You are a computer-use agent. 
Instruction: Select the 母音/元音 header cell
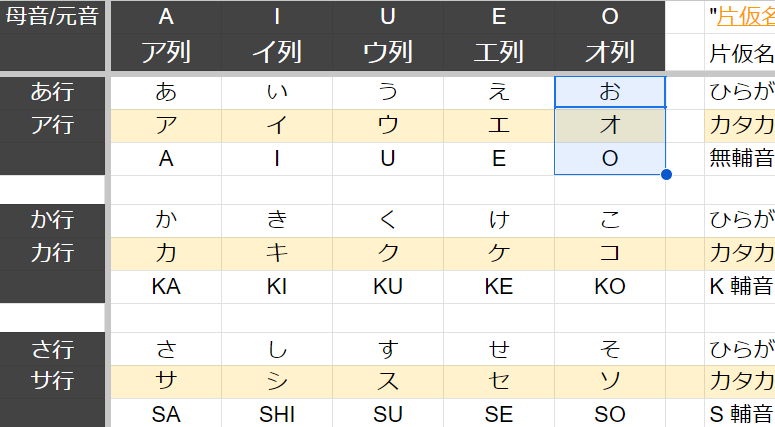click(x=52, y=17)
